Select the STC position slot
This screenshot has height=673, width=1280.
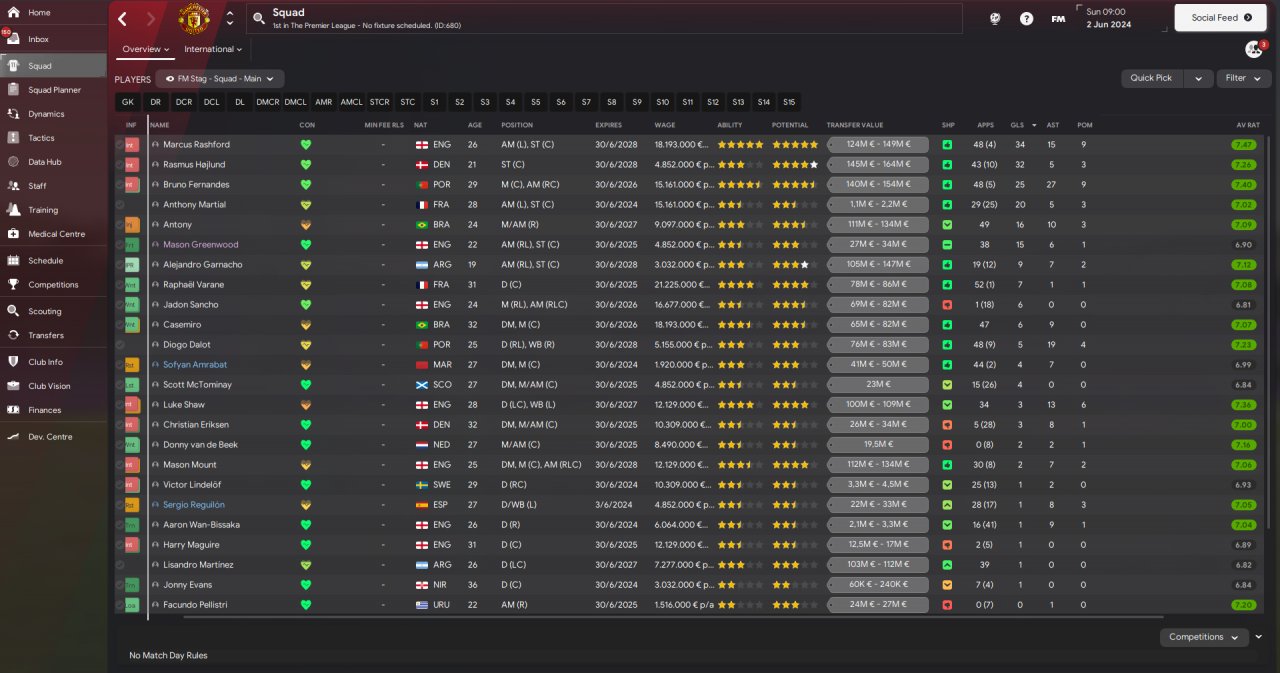tap(407, 102)
